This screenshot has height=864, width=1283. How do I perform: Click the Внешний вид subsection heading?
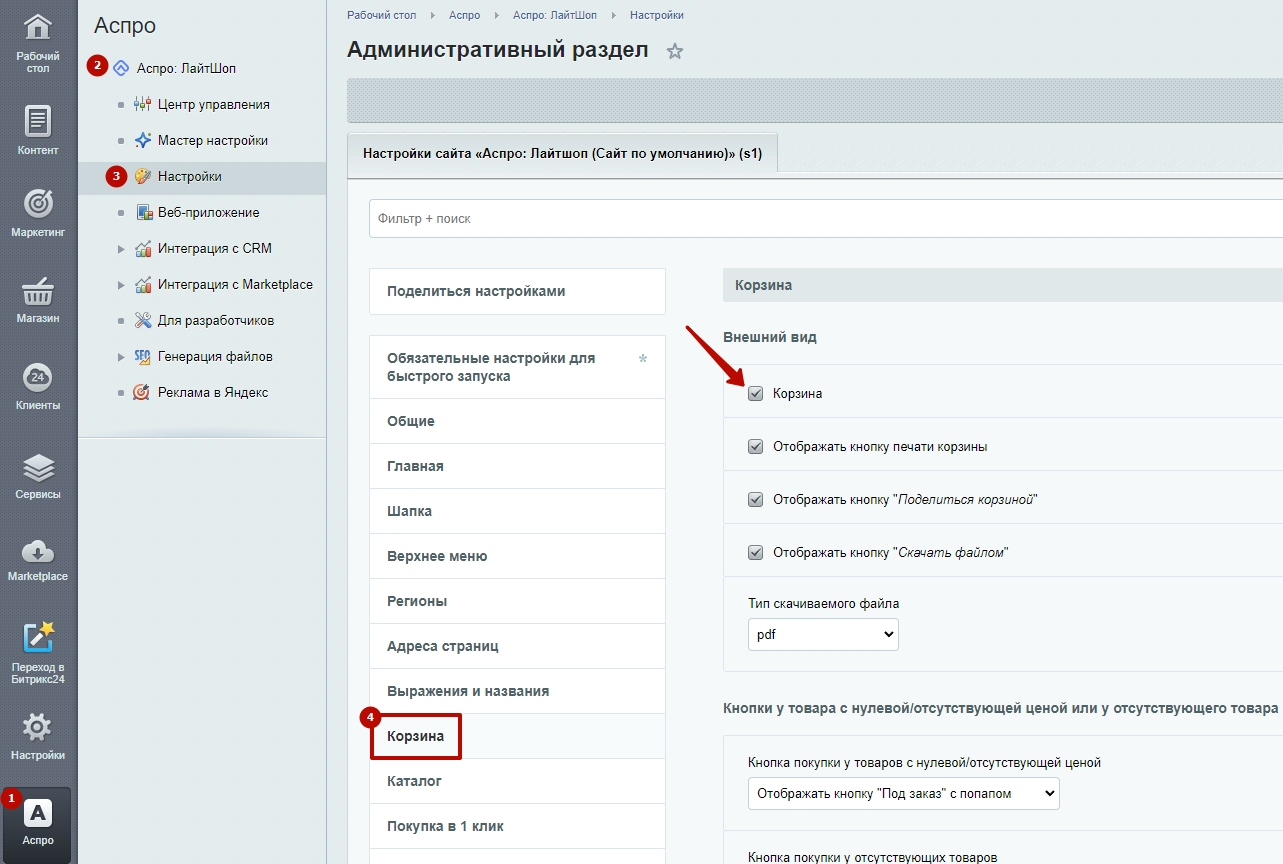coord(770,337)
